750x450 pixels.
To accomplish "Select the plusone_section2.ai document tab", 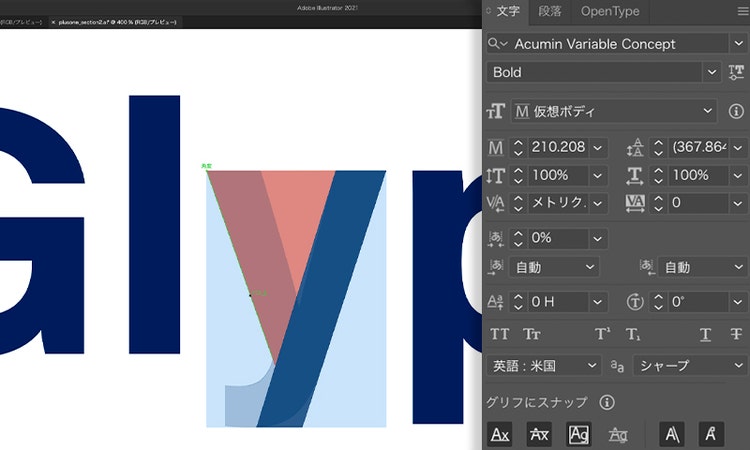I will 117,22.
